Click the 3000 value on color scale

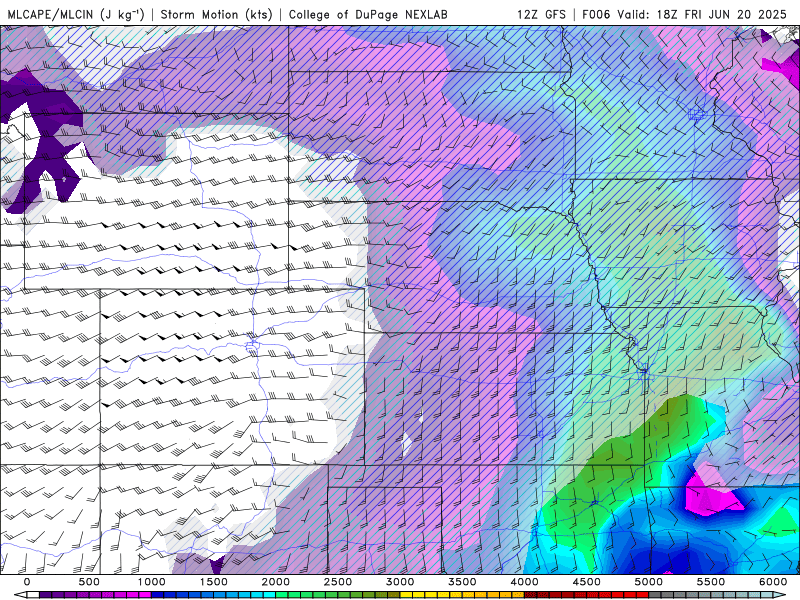click(x=401, y=582)
